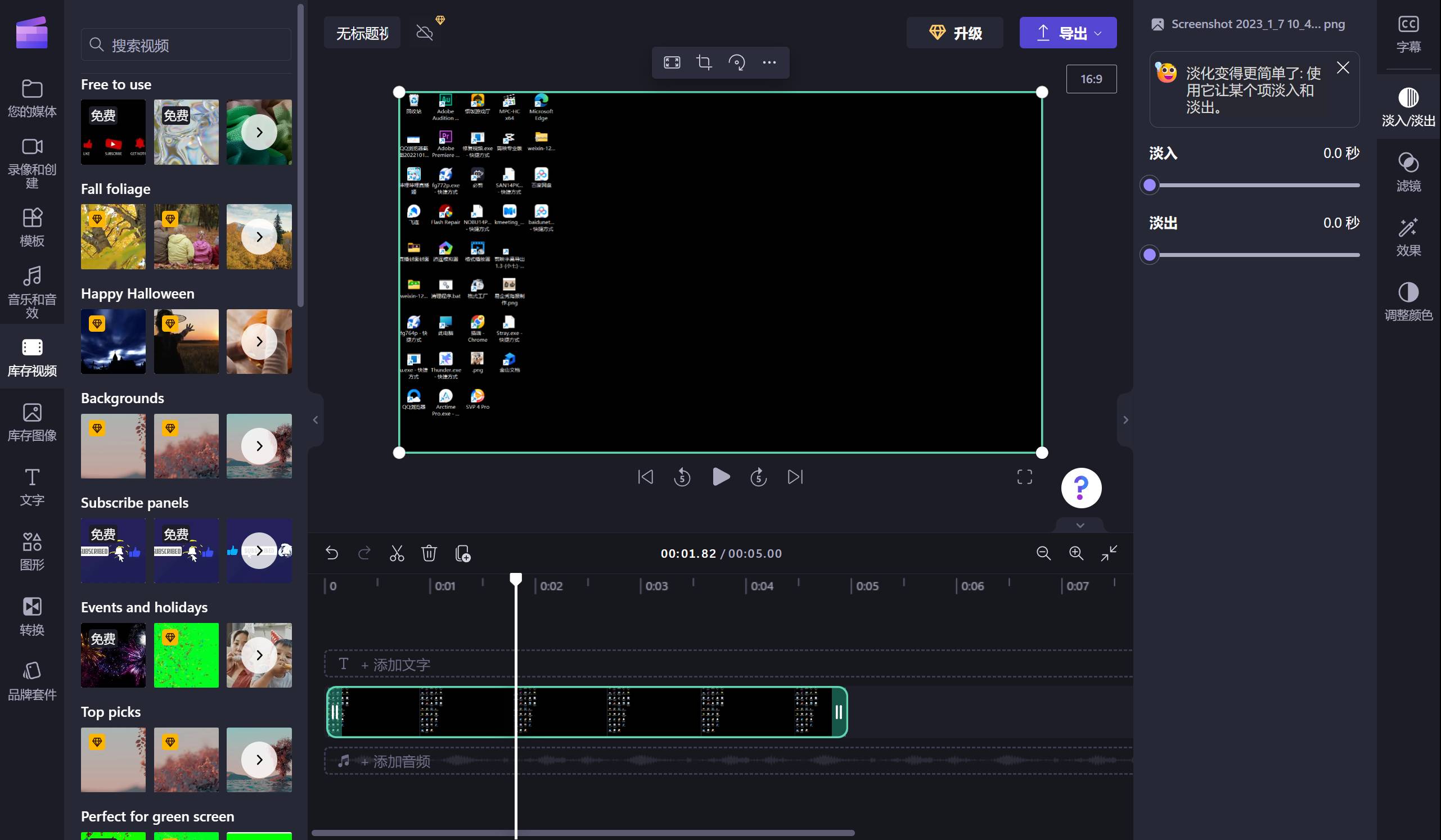1441x840 pixels.
Task: Click the fade out (淡出) slider handle
Action: [x=1150, y=254]
